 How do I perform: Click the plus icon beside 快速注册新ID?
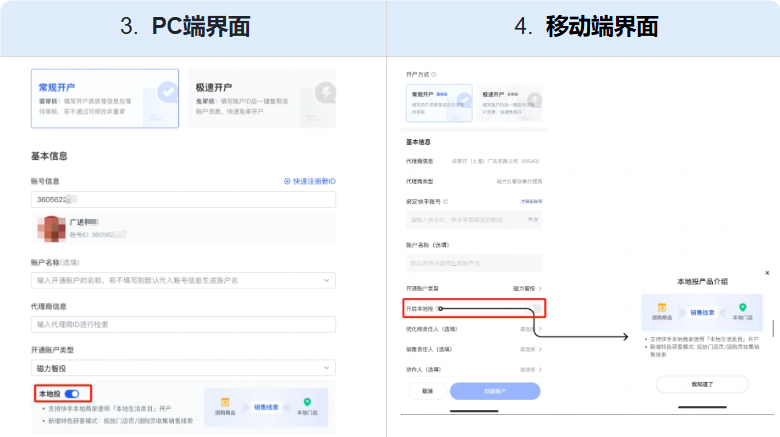click(x=287, y=181)
